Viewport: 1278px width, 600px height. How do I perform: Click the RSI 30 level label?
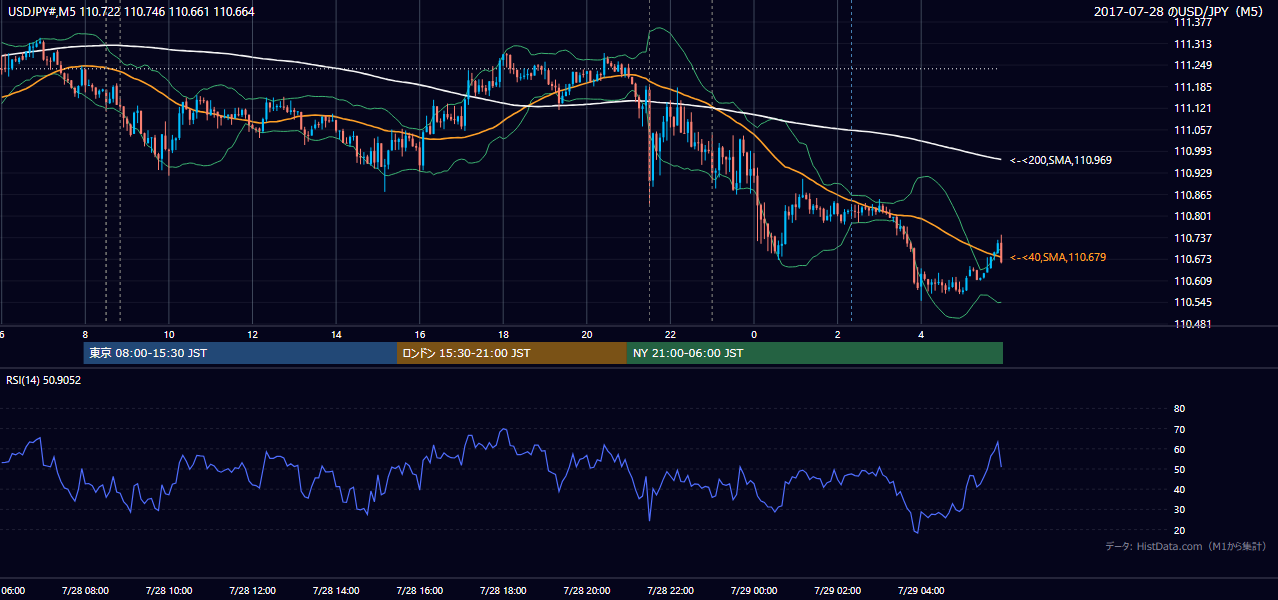1179,510
